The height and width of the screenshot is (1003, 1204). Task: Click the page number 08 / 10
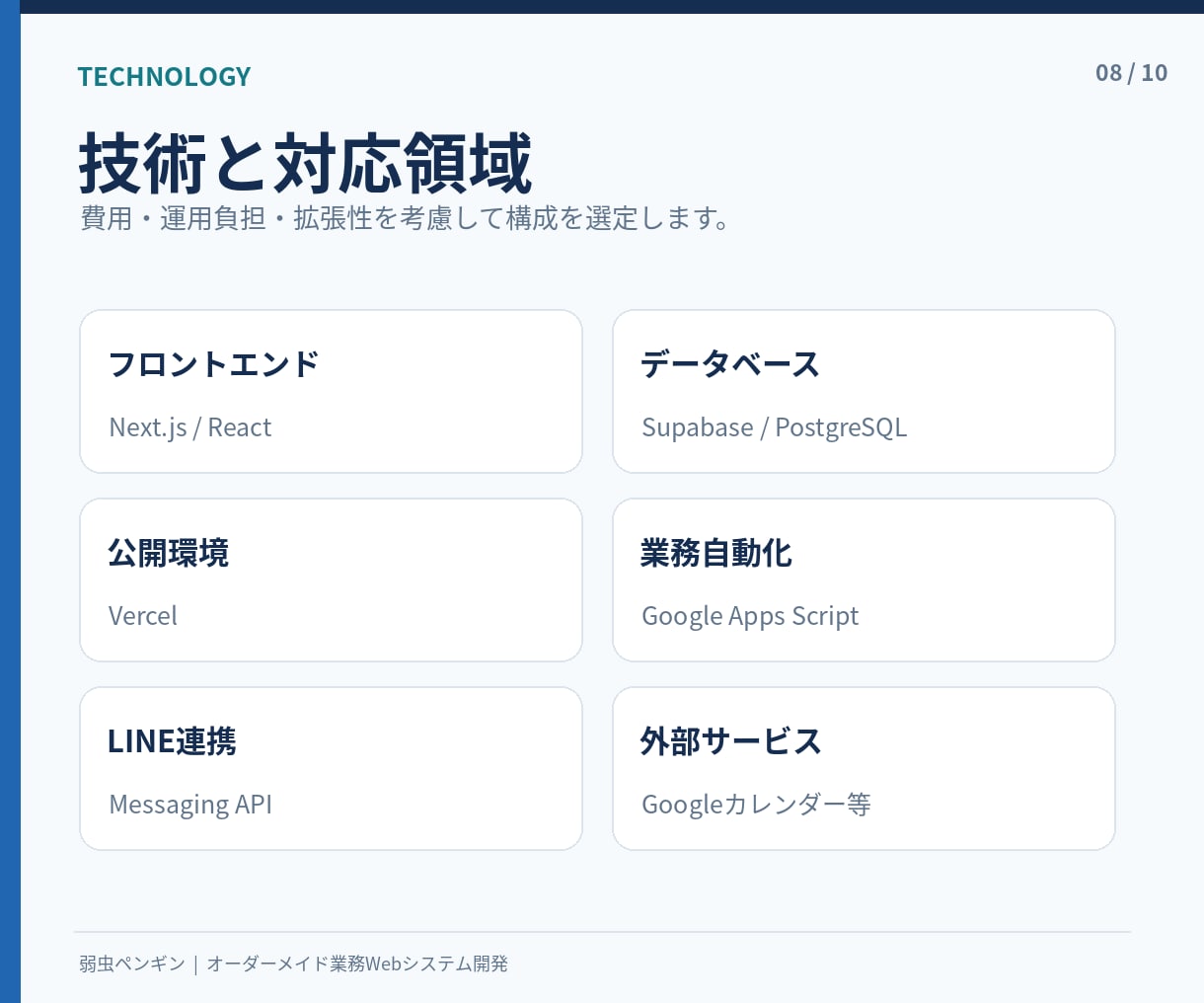[1131, 72]
